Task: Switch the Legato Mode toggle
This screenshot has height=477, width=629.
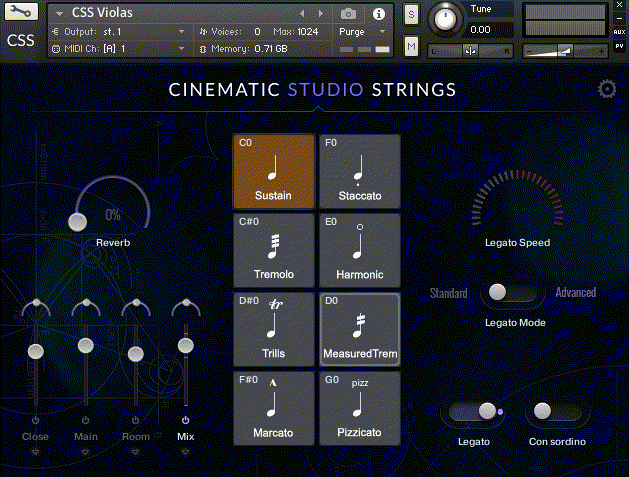Action: [x=512, y=292]
